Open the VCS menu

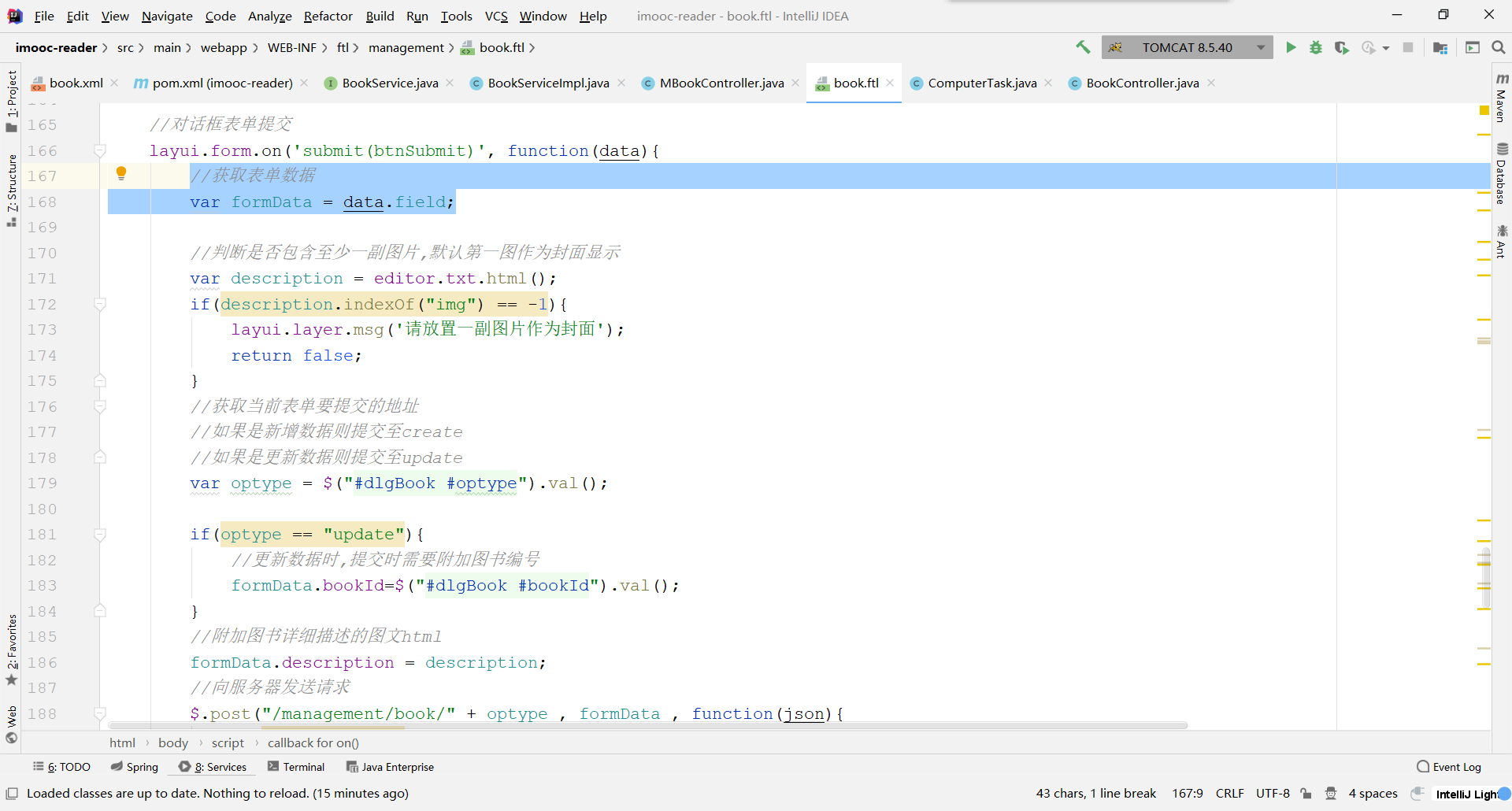coord(496,16)
